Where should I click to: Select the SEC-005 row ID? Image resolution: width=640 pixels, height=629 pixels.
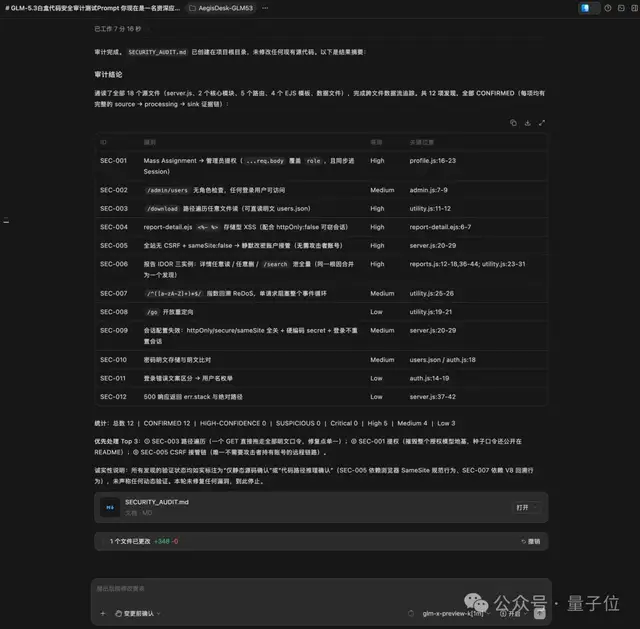[x=113, y=245]
